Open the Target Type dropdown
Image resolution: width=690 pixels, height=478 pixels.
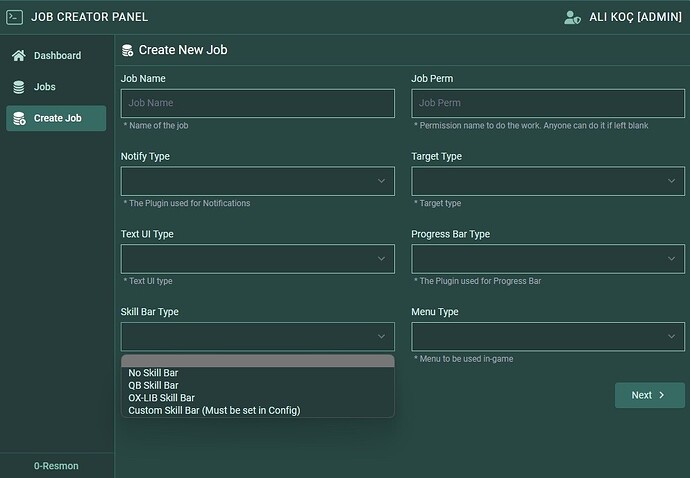tap(548, 181)
